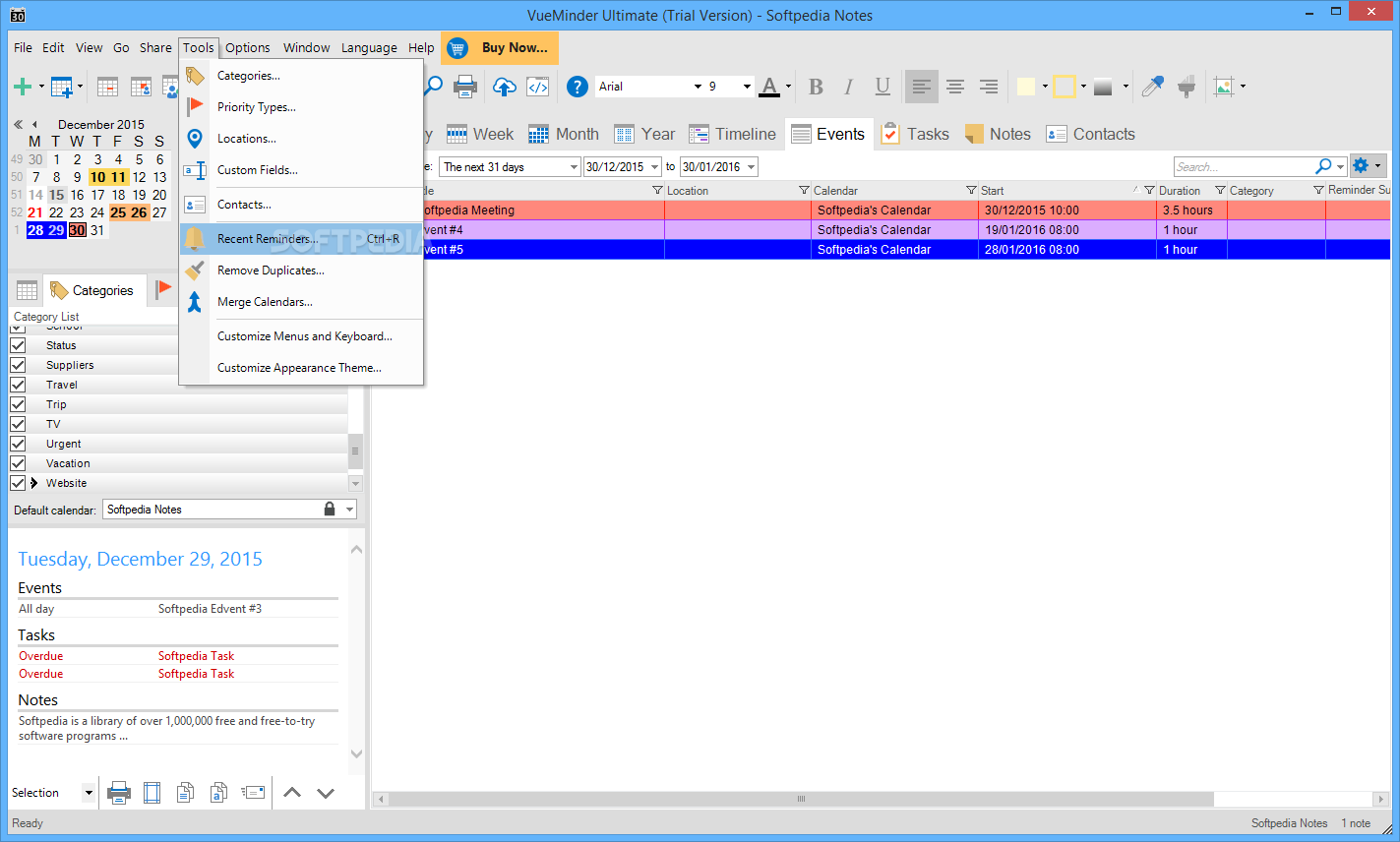Viewport: 1400px width, 842px height.
Task: Click the Calendar column header
Action: tap(895, 190)
